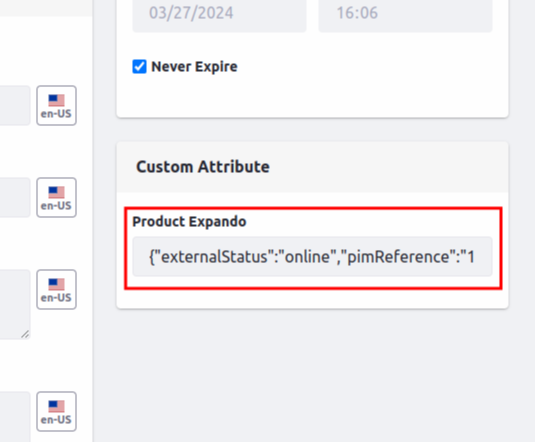Click the textarea resize grip icon

[25, 334]
